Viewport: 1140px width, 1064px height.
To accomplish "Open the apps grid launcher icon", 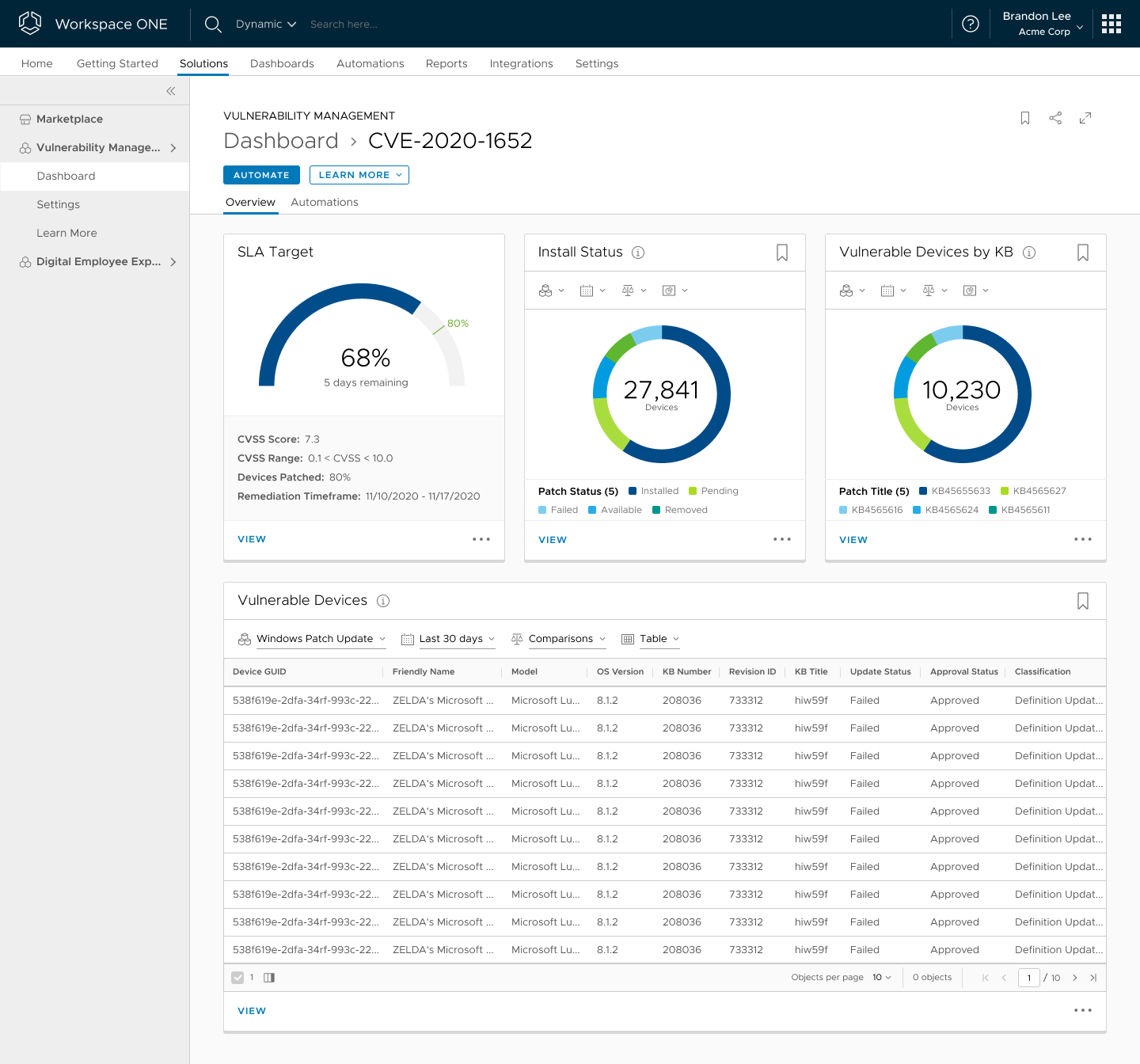I will (x=1111, y=24).
